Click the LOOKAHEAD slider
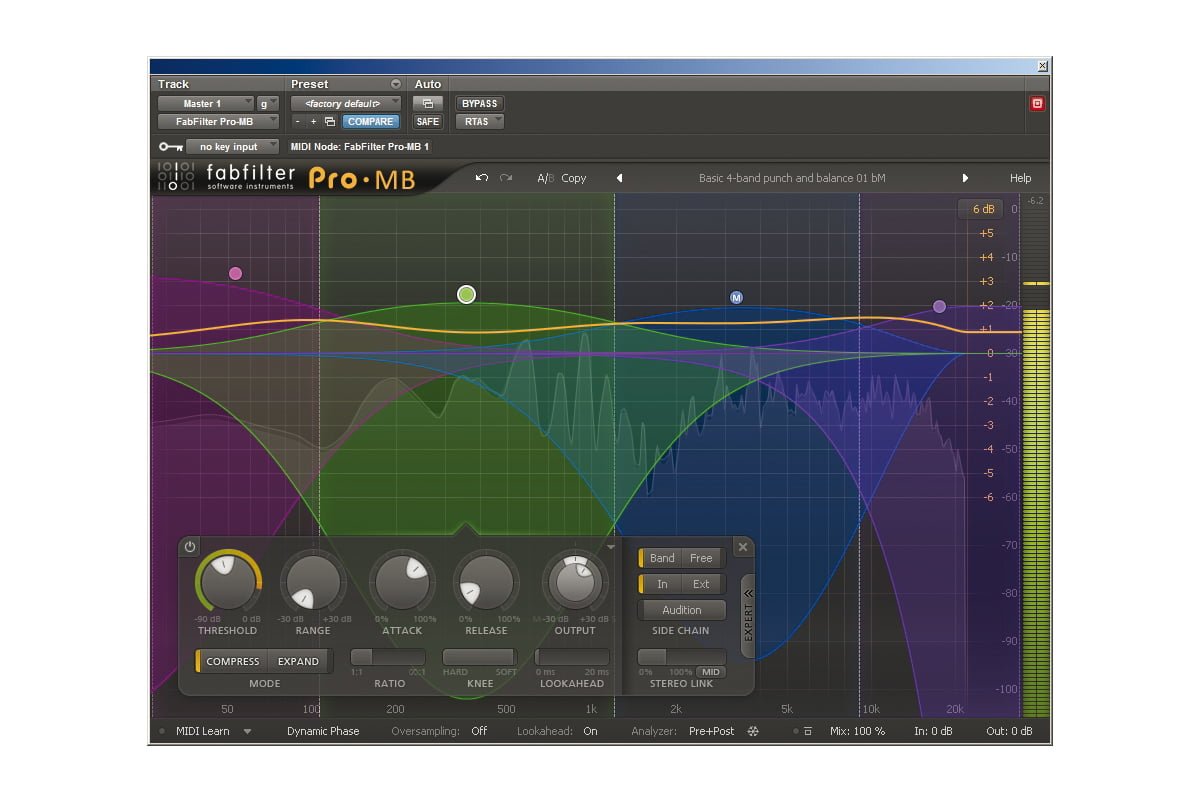This screenshot has height=800, width=1200. (572, 657)
